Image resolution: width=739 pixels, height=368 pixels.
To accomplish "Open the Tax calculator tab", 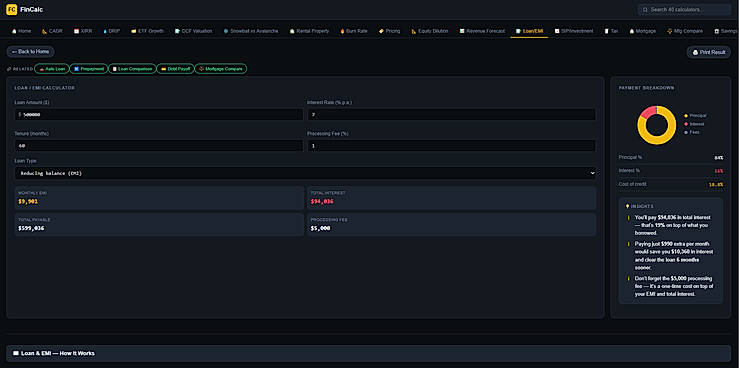I will [x=611, y=31].
